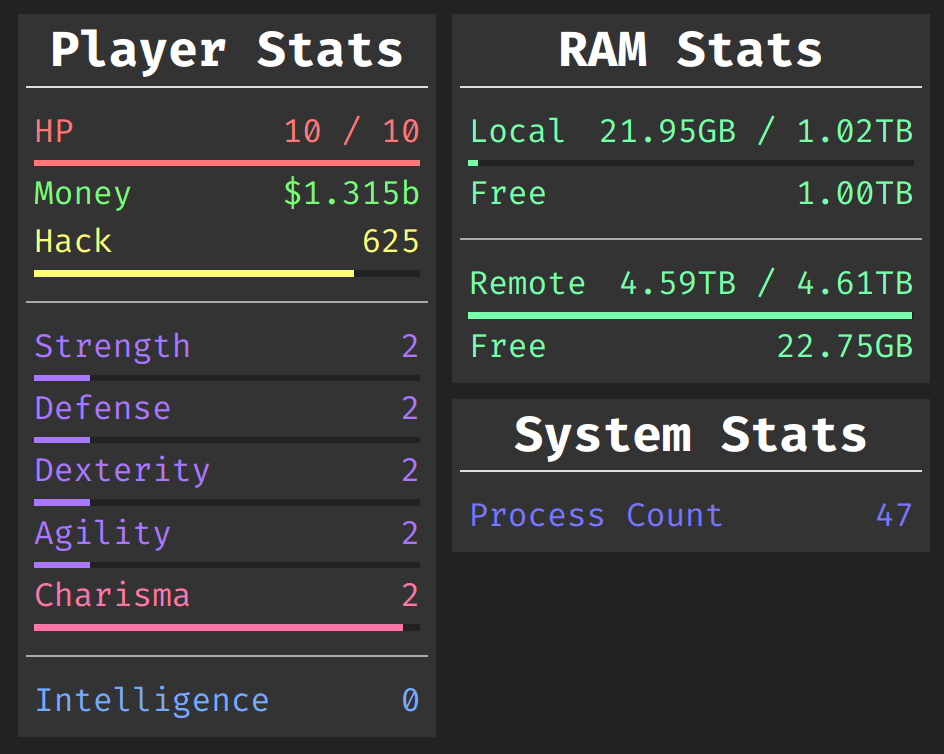Click the Dexterity stat label
Image resolution: width=944 pixels, height=754 pixels.
(x=122, y=471)
